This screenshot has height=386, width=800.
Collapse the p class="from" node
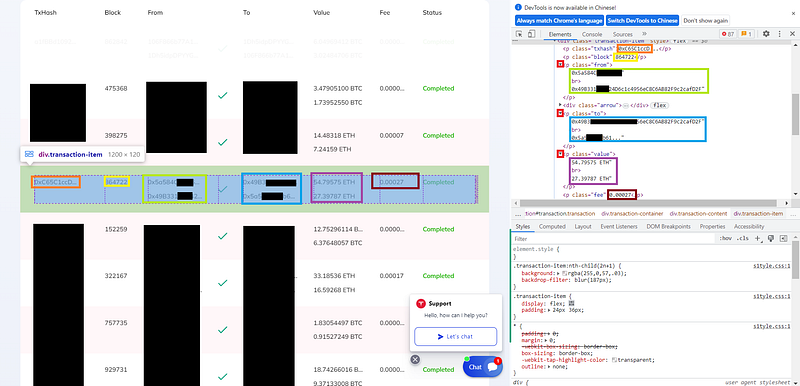(560, 64)
